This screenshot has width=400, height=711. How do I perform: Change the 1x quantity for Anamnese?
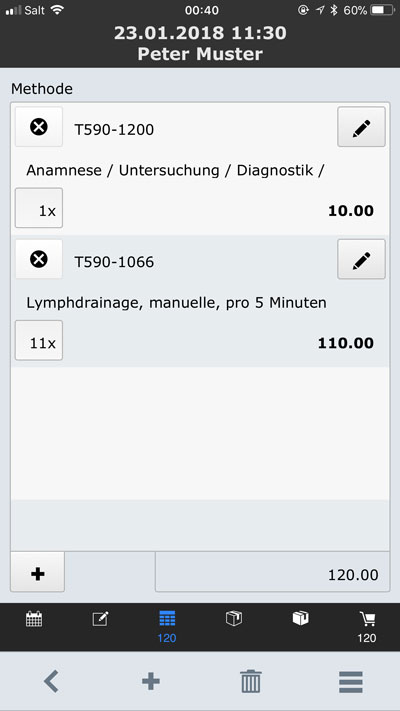tap(39, 208)
